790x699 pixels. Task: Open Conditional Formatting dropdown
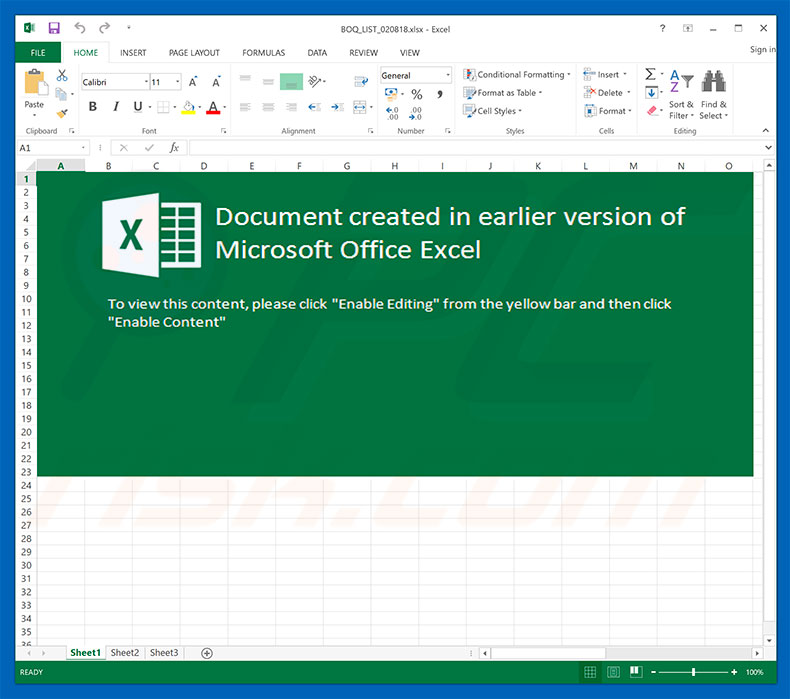pyautogui.click(x=517, y=75)
